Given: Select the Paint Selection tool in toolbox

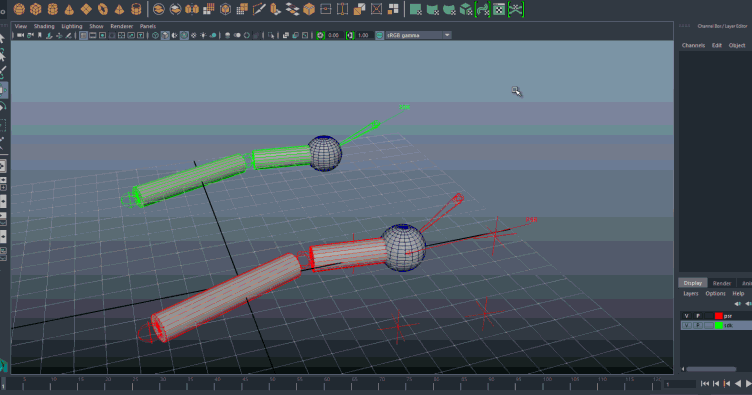Looking at the screenshot, I should (x=3, y=72).
